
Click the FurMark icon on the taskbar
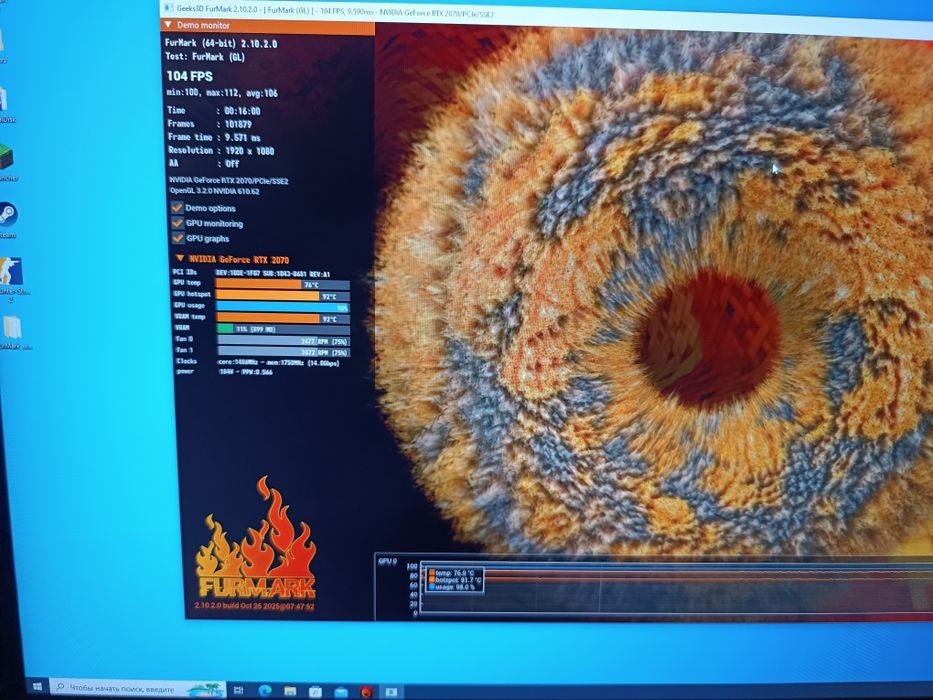click(366, 691)
